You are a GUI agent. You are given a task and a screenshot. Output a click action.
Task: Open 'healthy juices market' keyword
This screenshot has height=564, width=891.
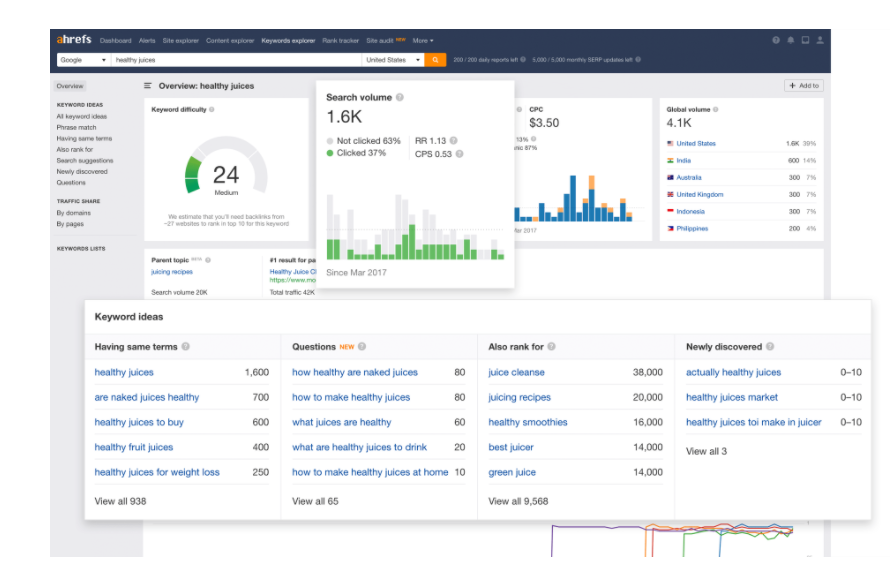pos(732,398)
